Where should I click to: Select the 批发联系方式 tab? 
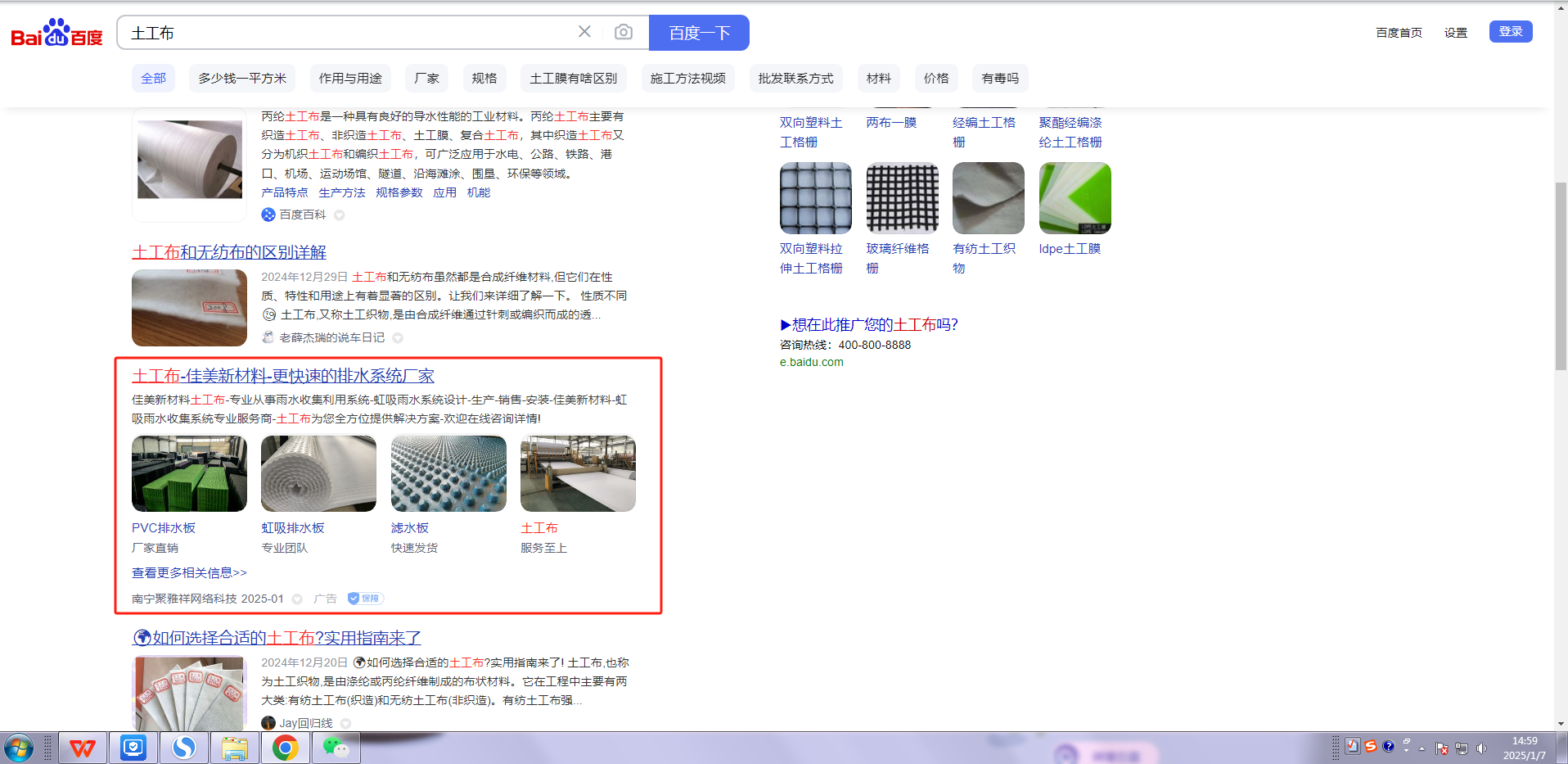click(795, 79)
